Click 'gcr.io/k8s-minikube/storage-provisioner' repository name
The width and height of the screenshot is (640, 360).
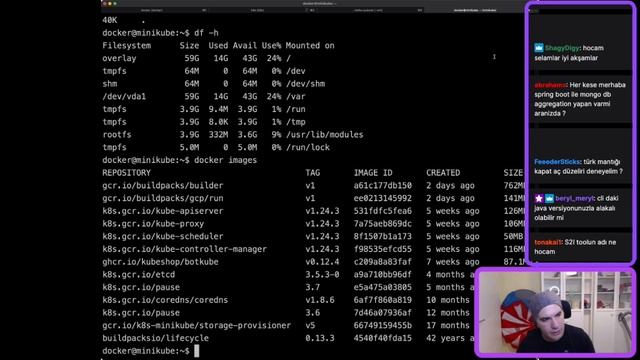pyautogui.click(x=197, y=325)
